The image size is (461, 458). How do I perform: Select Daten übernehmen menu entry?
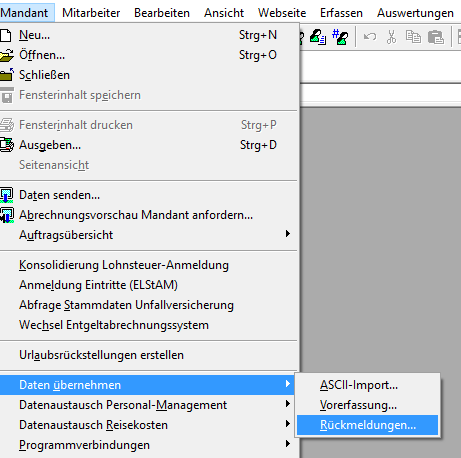tap(148, 385)
